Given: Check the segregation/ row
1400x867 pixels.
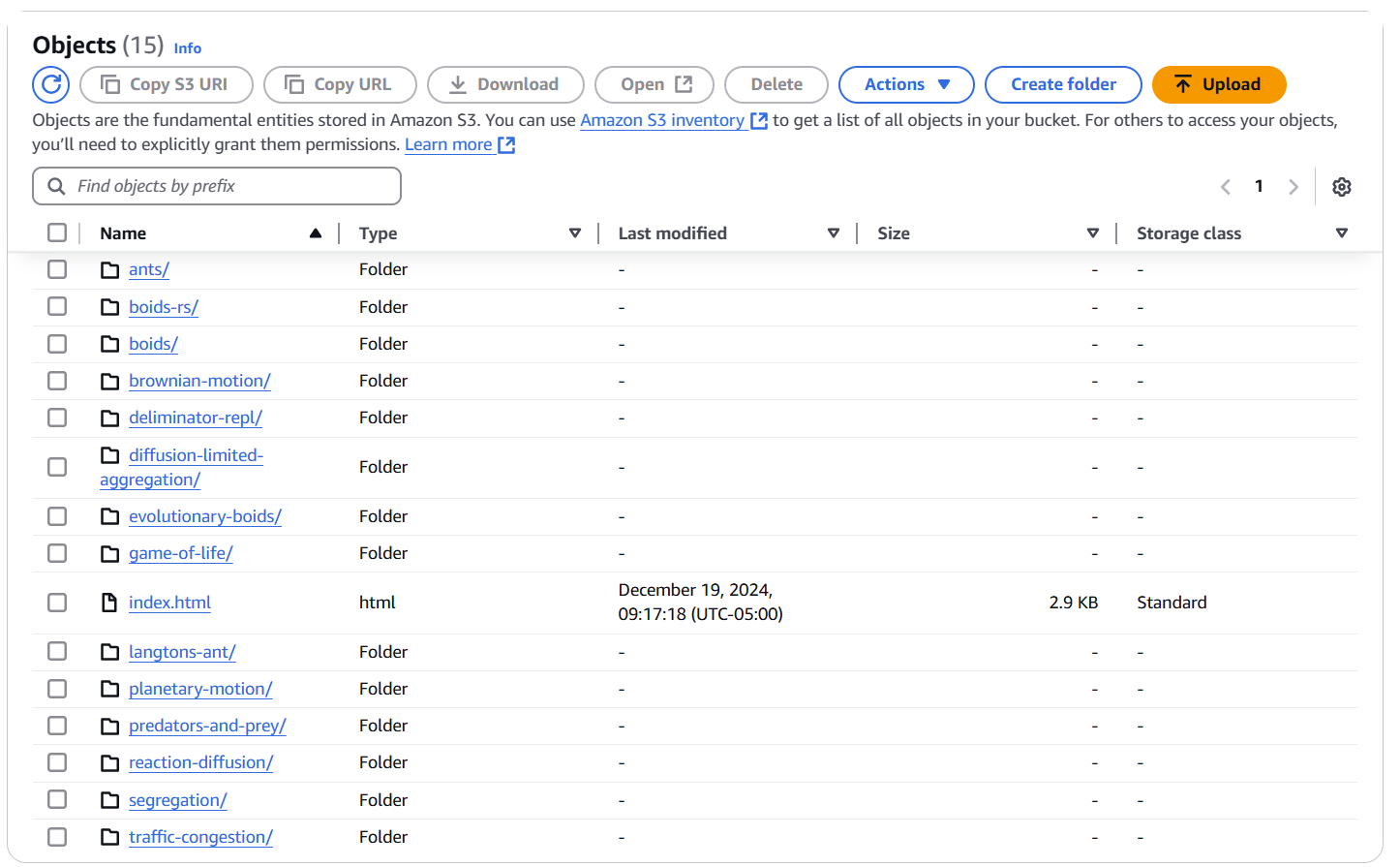Looking at the screenshot, I should coord(57,799).
